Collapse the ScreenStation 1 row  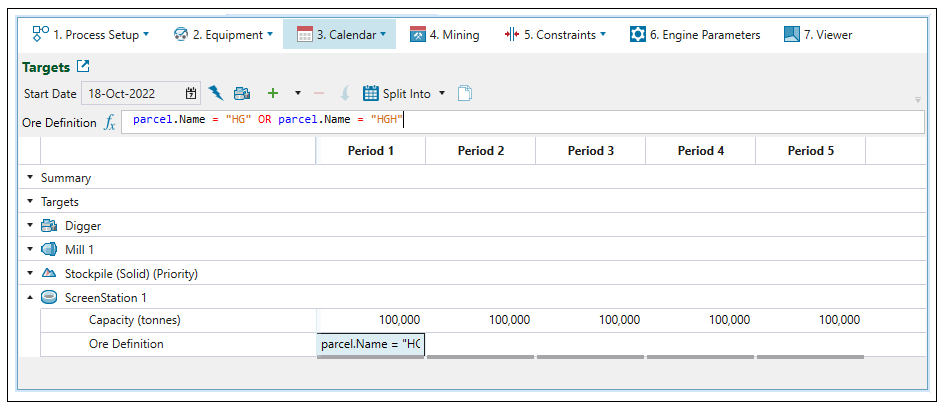click(30, 297)
